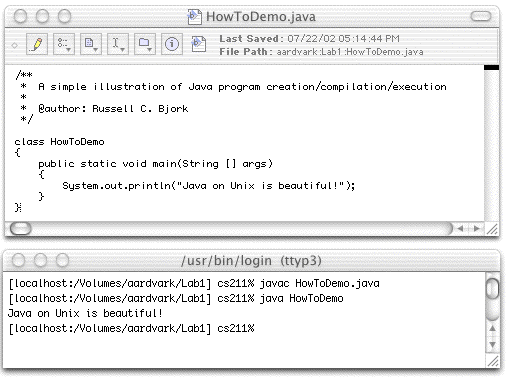The image size is (507, 377).
Task: Open the document file options popup
Action: (x=91, y=44)
